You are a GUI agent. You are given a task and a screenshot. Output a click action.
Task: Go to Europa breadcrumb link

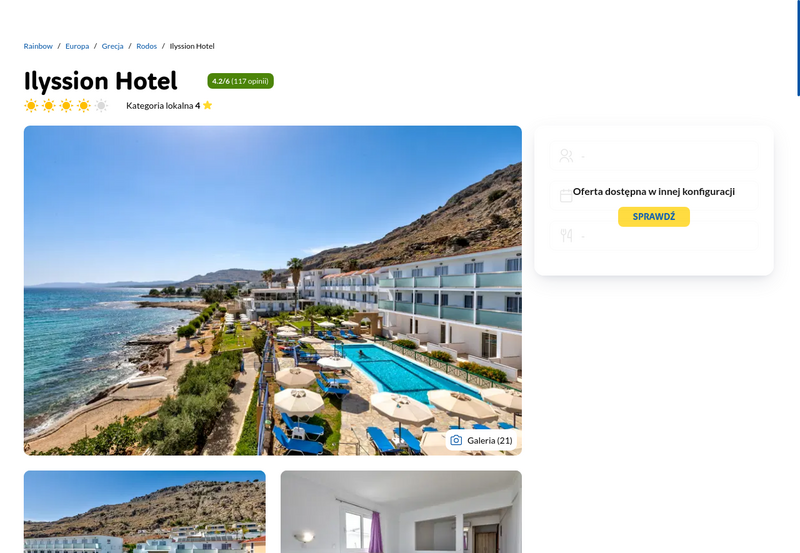[77, 46]
